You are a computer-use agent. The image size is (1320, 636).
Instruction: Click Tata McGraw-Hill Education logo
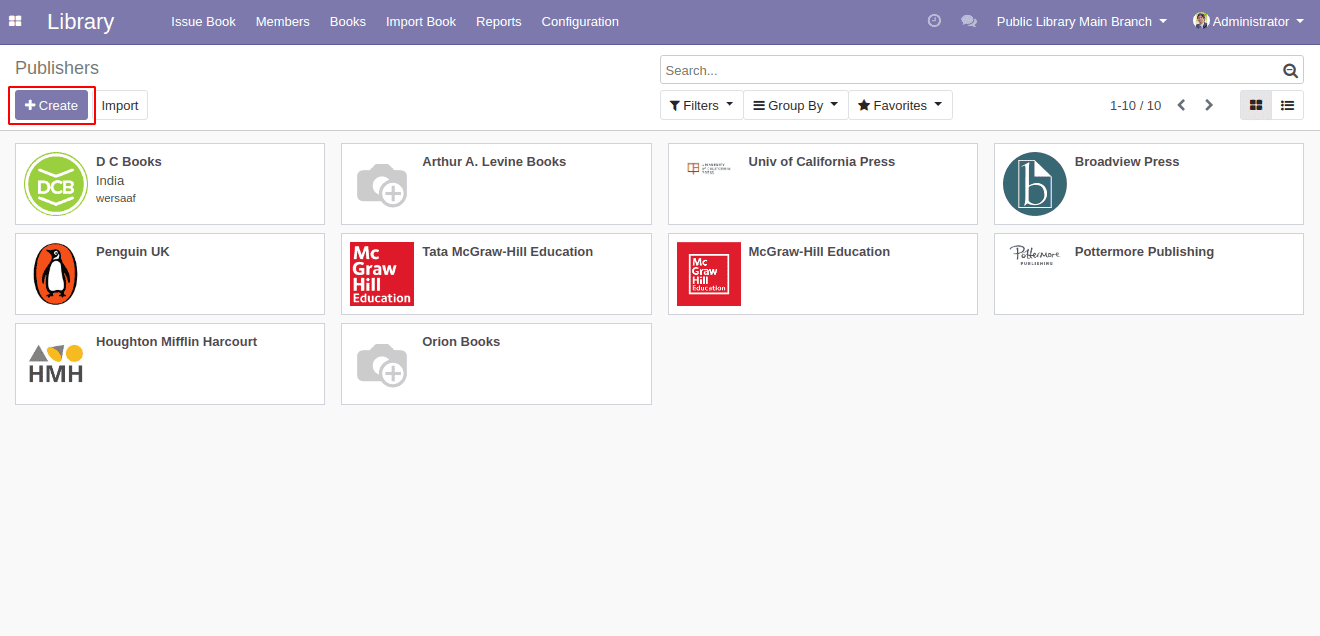click(x=382, y=274)
